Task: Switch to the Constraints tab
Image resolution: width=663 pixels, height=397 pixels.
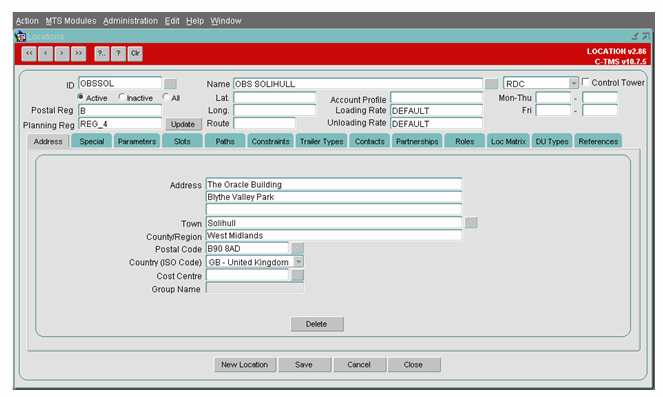Action: [x=270, y=141]
